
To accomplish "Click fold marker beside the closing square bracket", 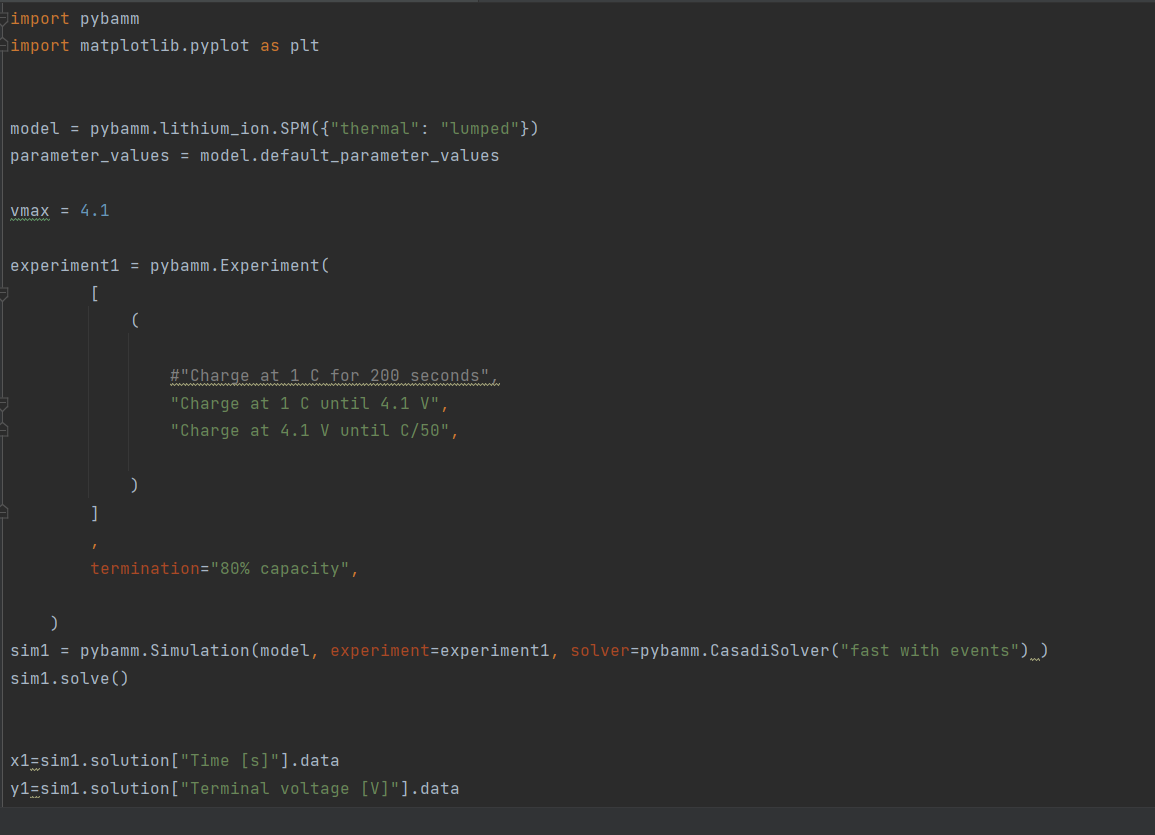I will (x=4, y=512).
